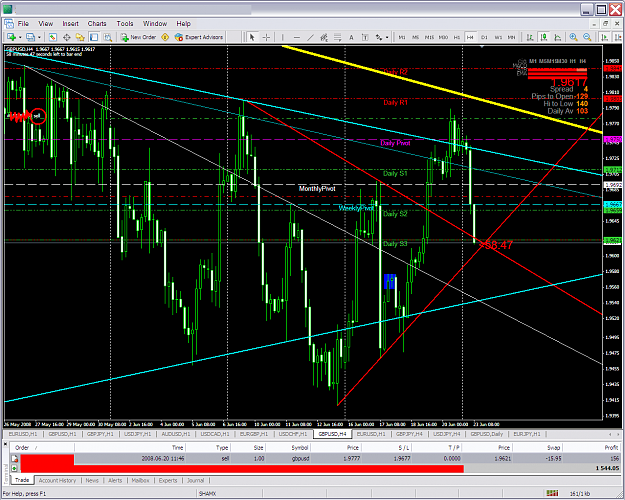
Task: Switch chart to MN timeframe
Action: 512,37
